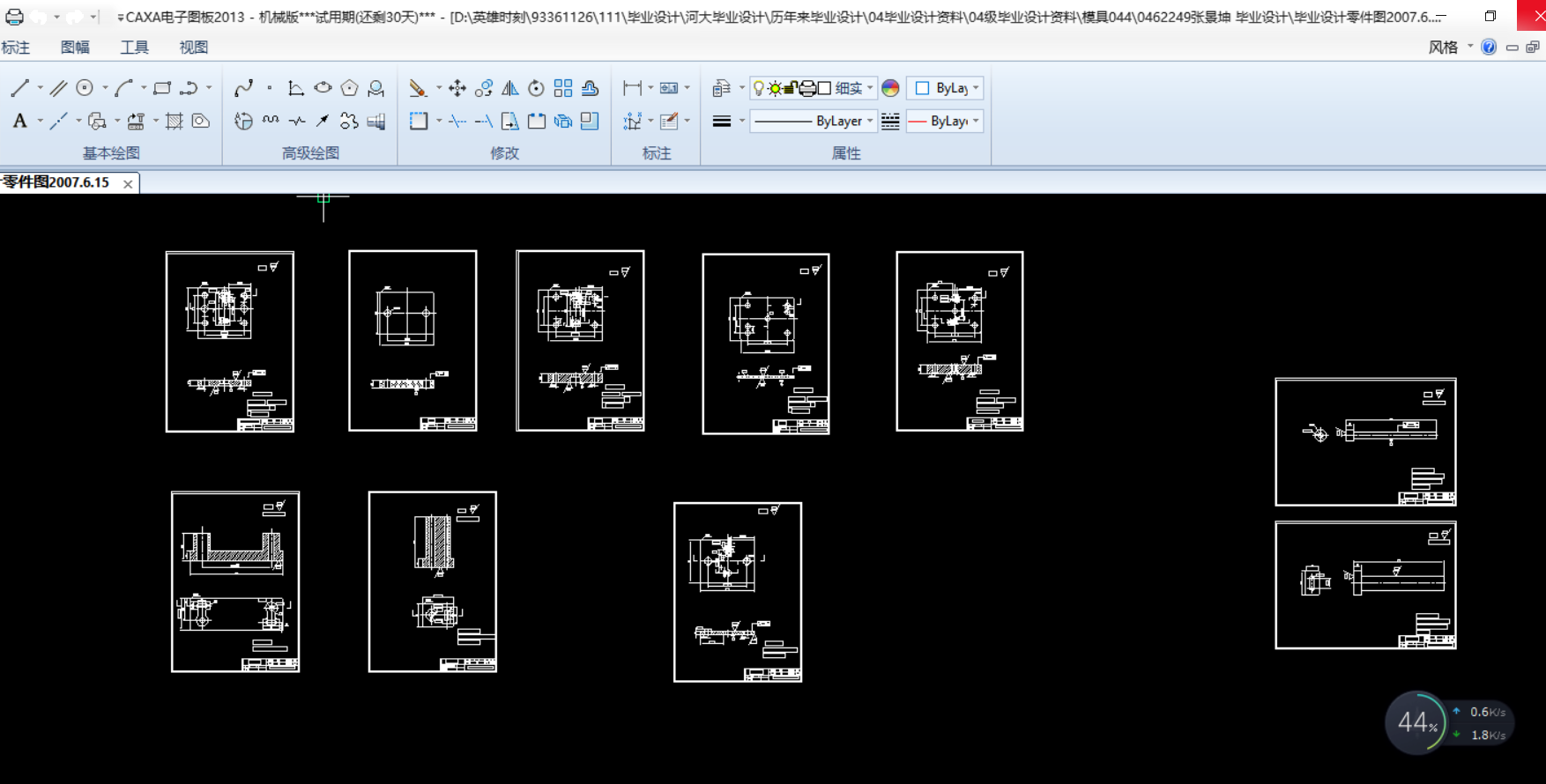Screen dimensions: 1546x784
Task: Click the Mirror tool
Action: [509, 88]
